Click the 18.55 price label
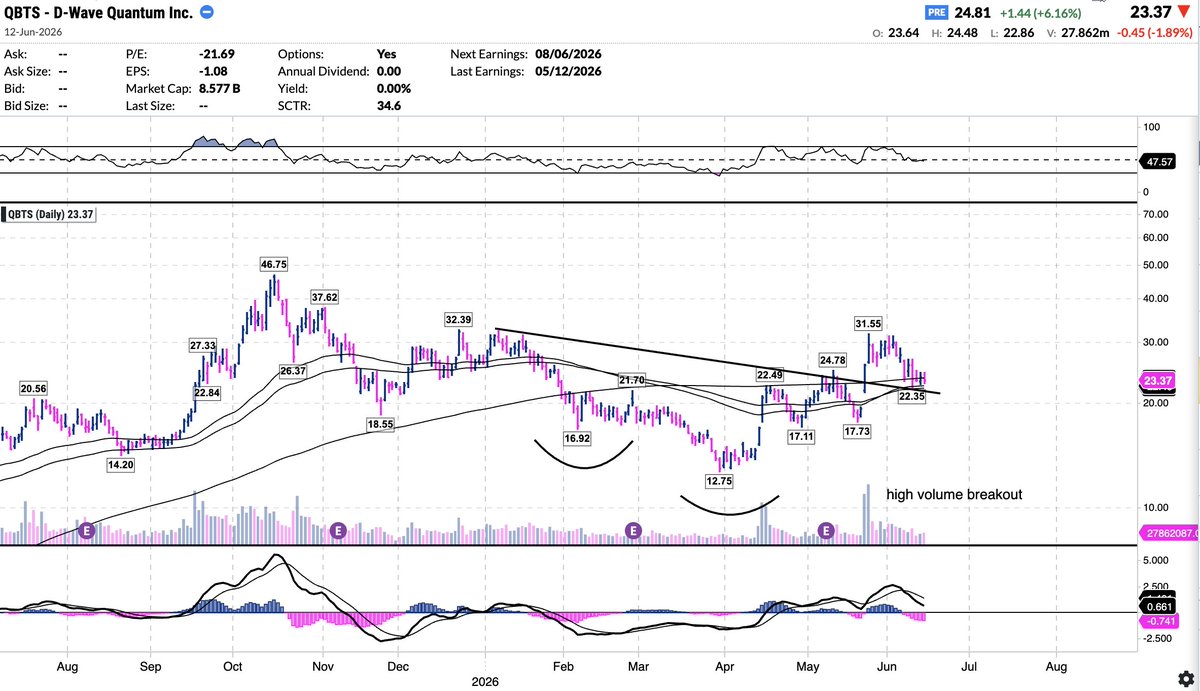The width and height of the screenshot is (1200, 691). [380, 424]
